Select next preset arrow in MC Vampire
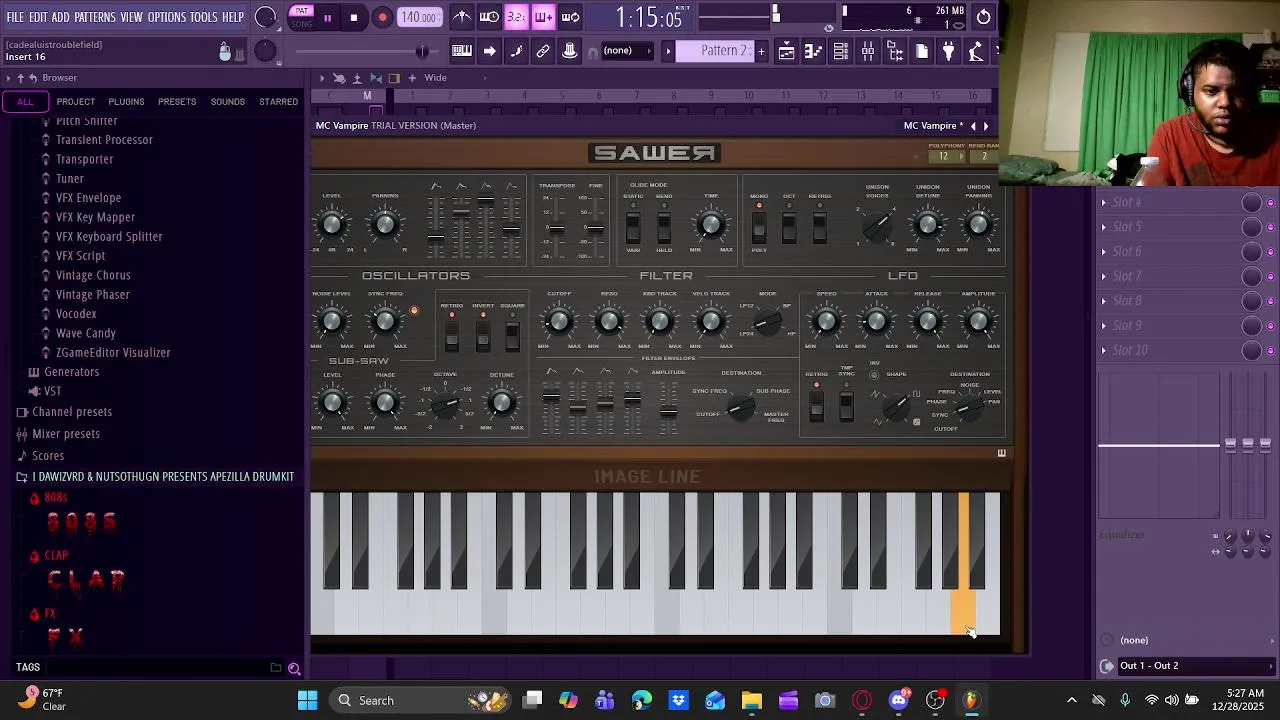 pyautogui.click(x=985, y=126)
